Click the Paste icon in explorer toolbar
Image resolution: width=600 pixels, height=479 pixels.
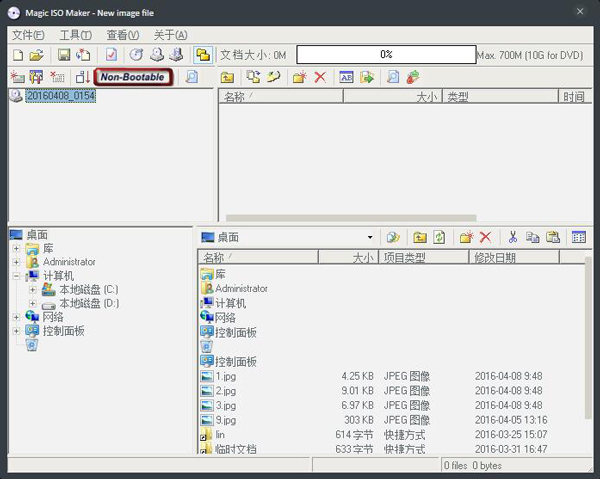553,238
